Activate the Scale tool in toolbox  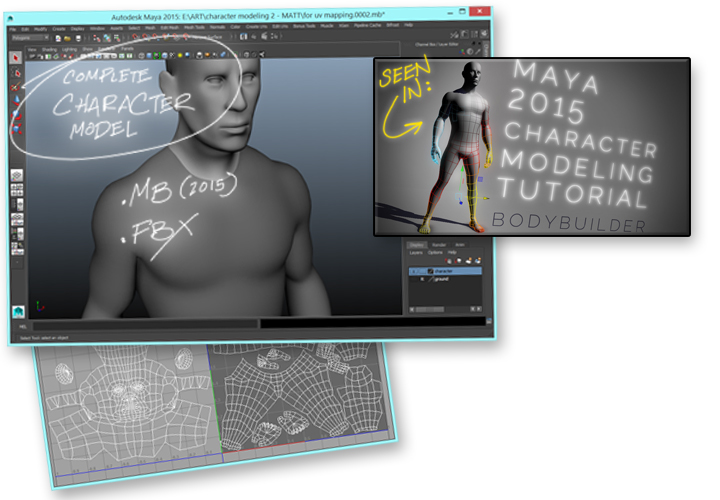[x=16, y=129]
